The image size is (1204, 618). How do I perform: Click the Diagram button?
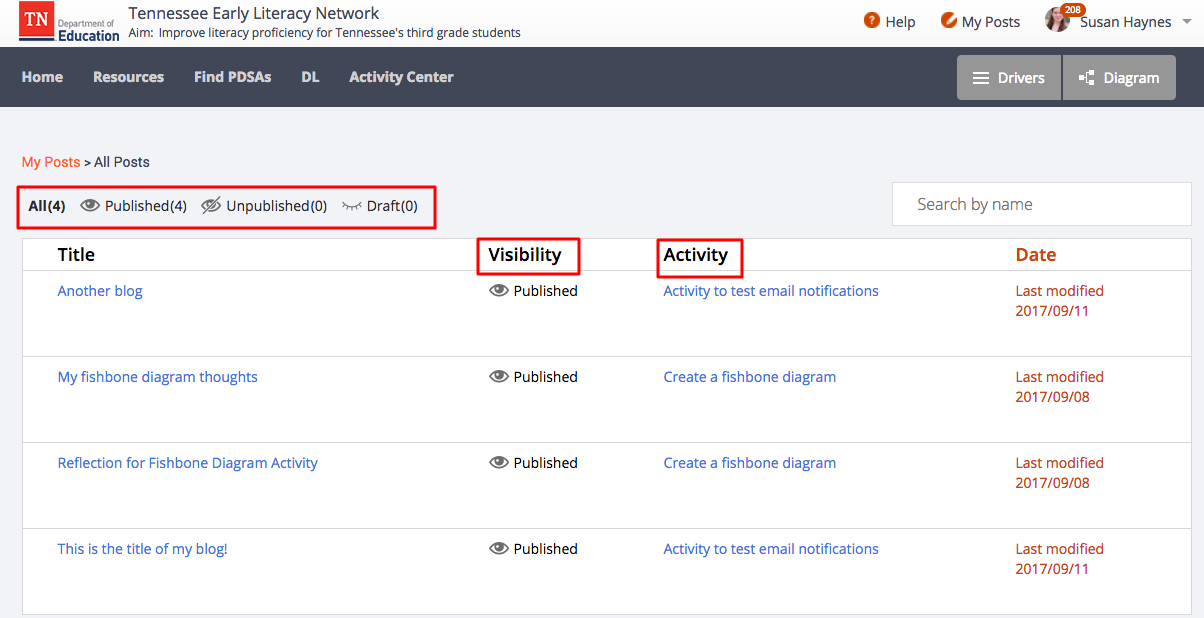1119,78
